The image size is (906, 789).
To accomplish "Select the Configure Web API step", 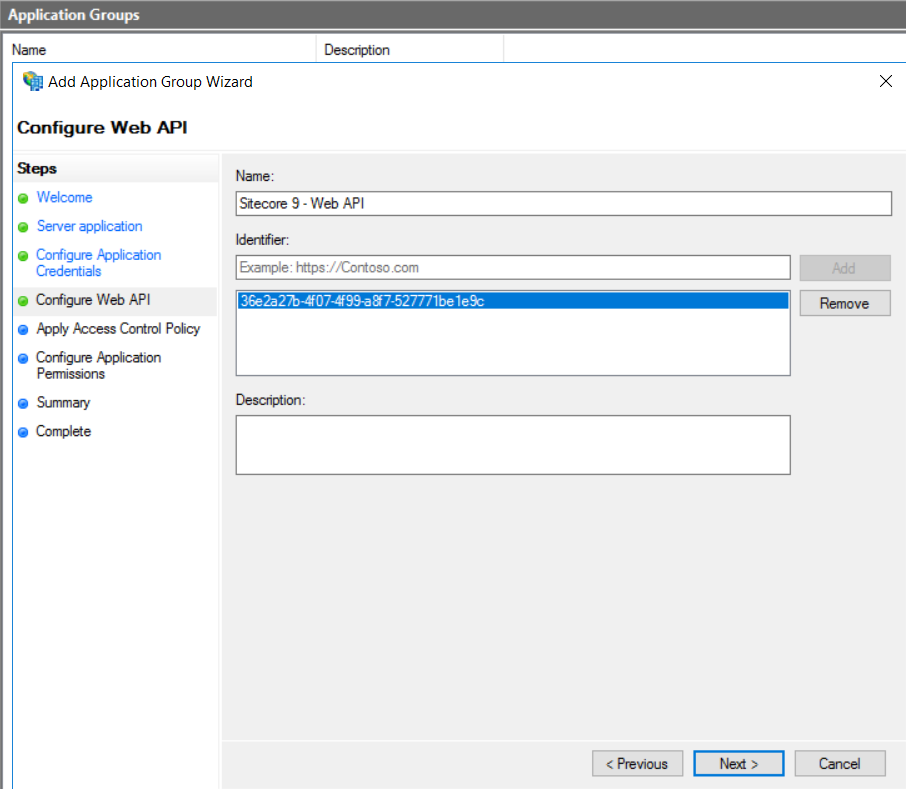I will 93,300.
